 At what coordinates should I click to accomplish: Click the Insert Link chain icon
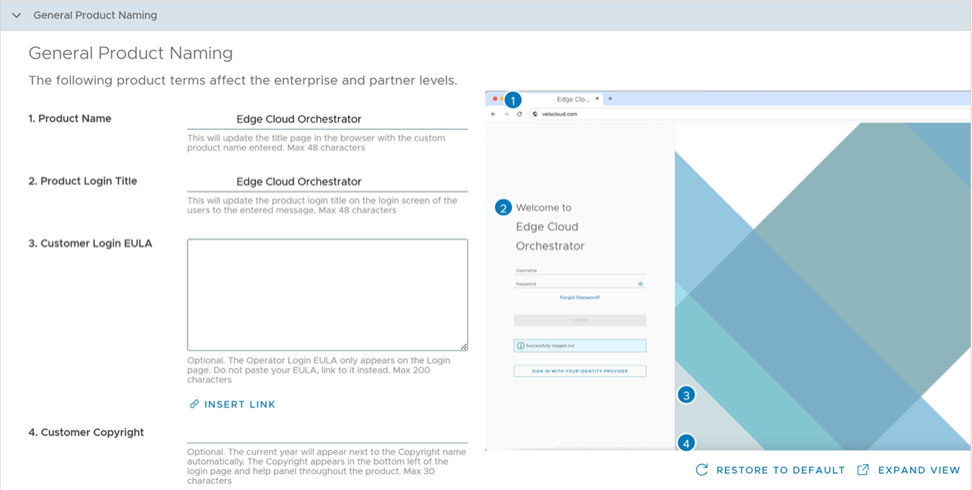[194, 404]
